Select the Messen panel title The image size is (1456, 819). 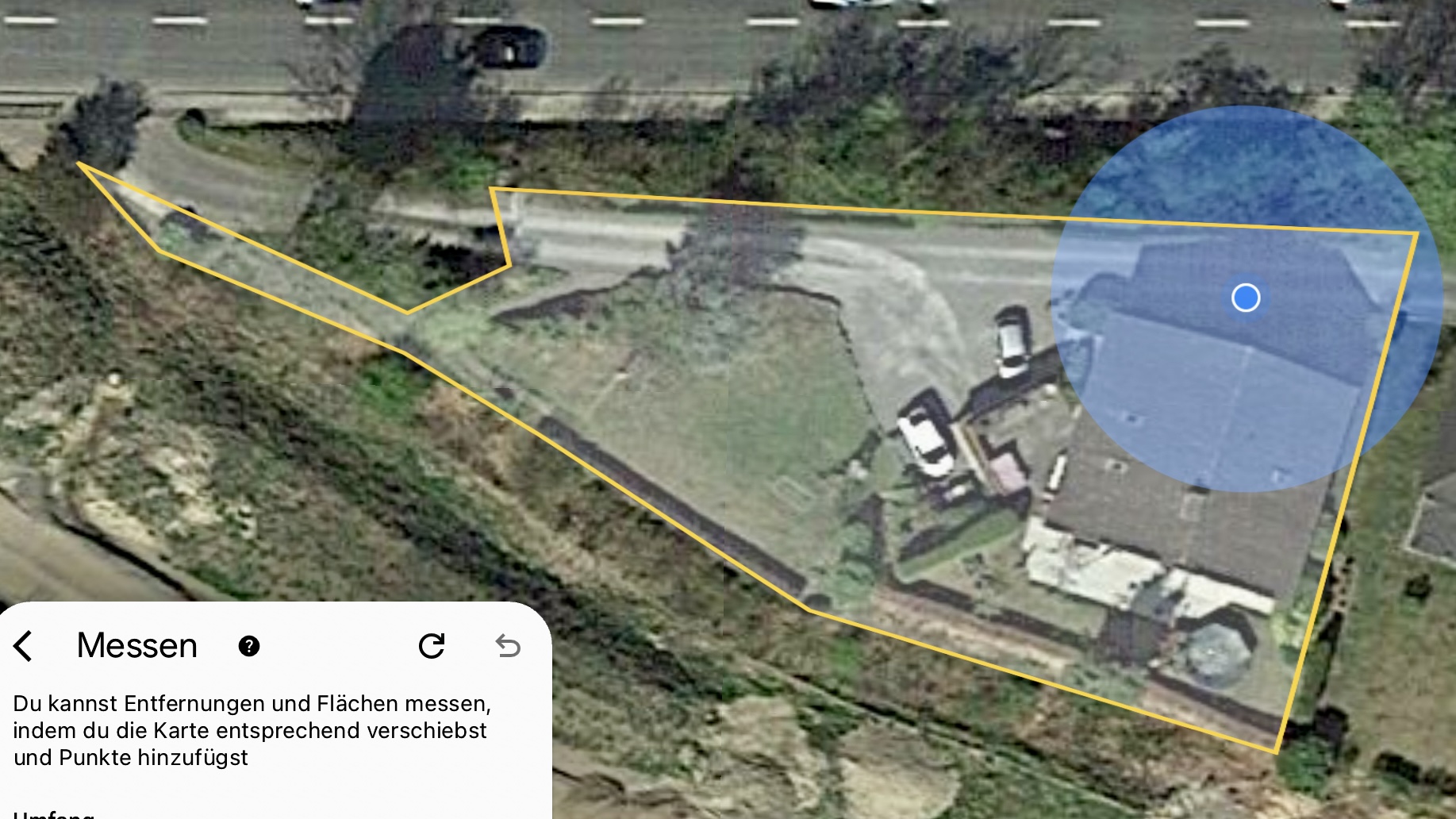137,645
